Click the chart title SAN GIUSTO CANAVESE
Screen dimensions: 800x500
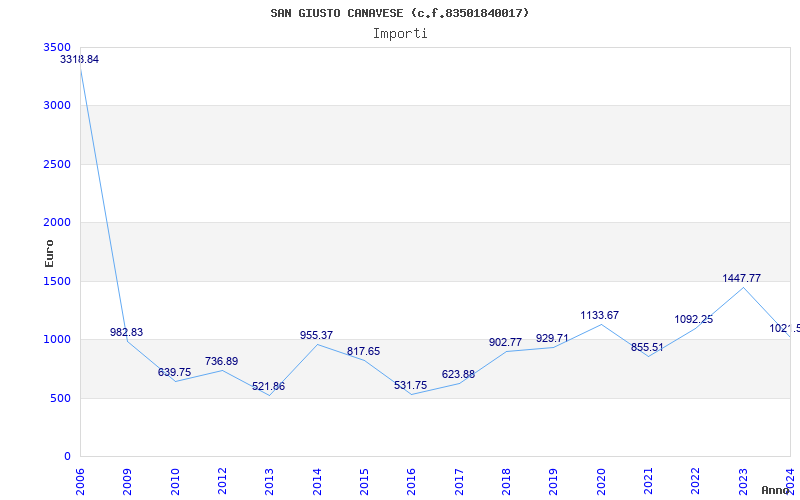coord(400,13)
